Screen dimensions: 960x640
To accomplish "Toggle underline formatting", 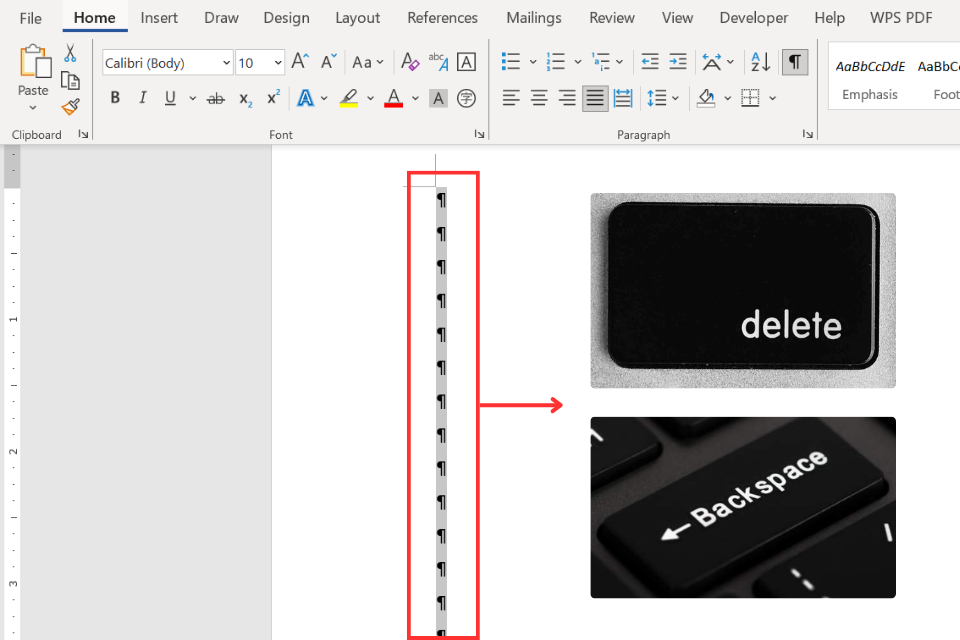I will point(170,98).
